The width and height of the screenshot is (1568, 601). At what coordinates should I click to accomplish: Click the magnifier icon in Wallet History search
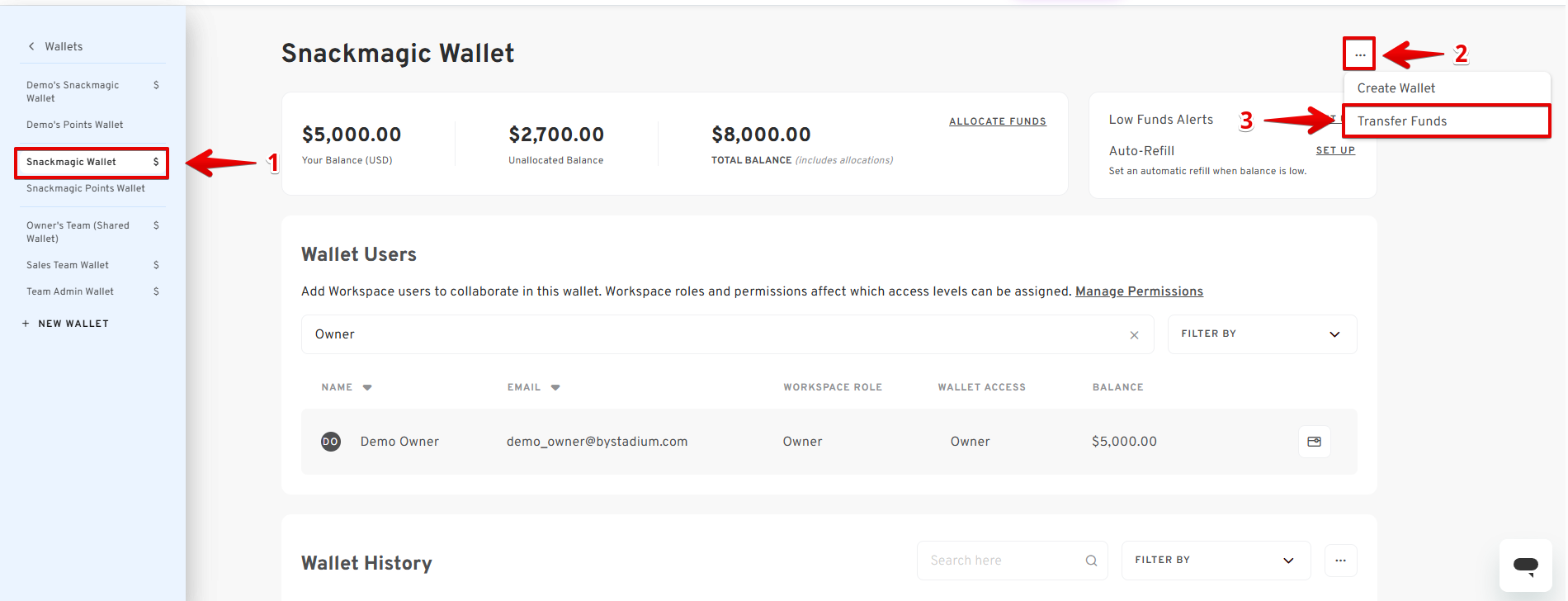pos(1091,561)
